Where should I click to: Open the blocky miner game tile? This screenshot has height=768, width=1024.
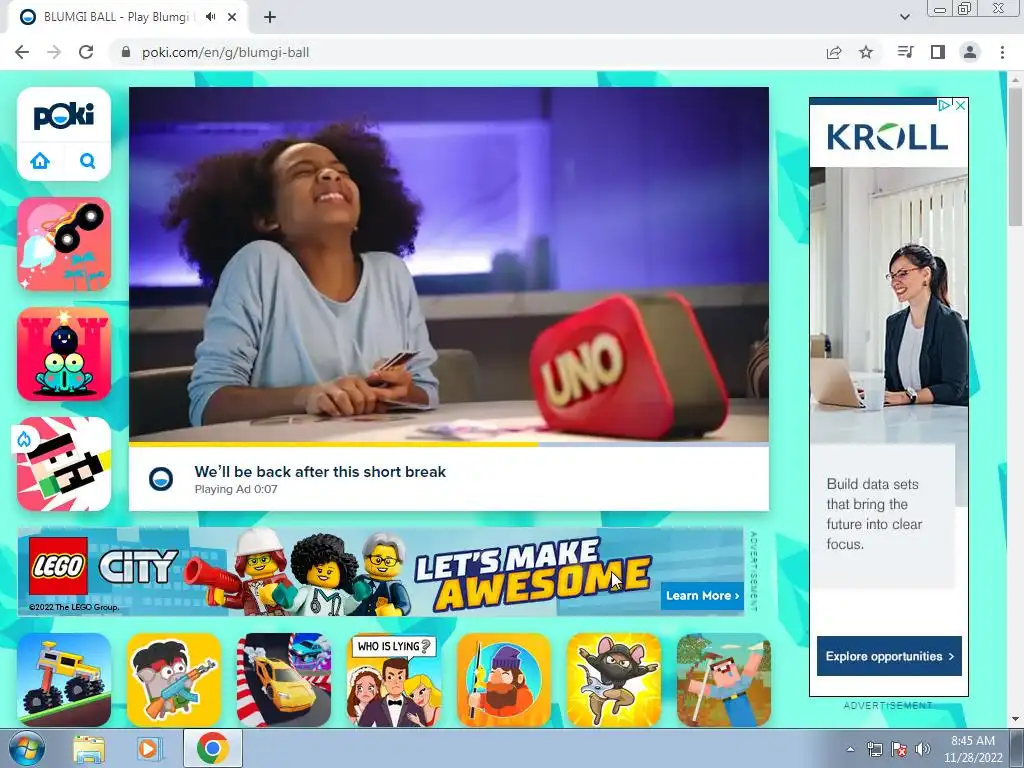coord(724,680)
